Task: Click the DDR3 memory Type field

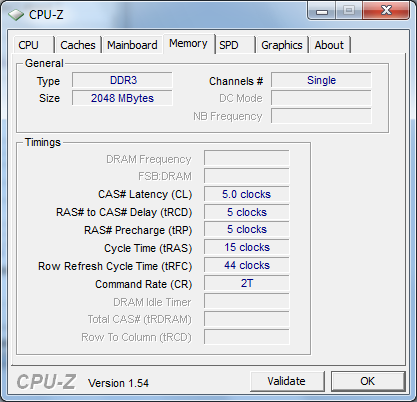Action: click(122, 80)
